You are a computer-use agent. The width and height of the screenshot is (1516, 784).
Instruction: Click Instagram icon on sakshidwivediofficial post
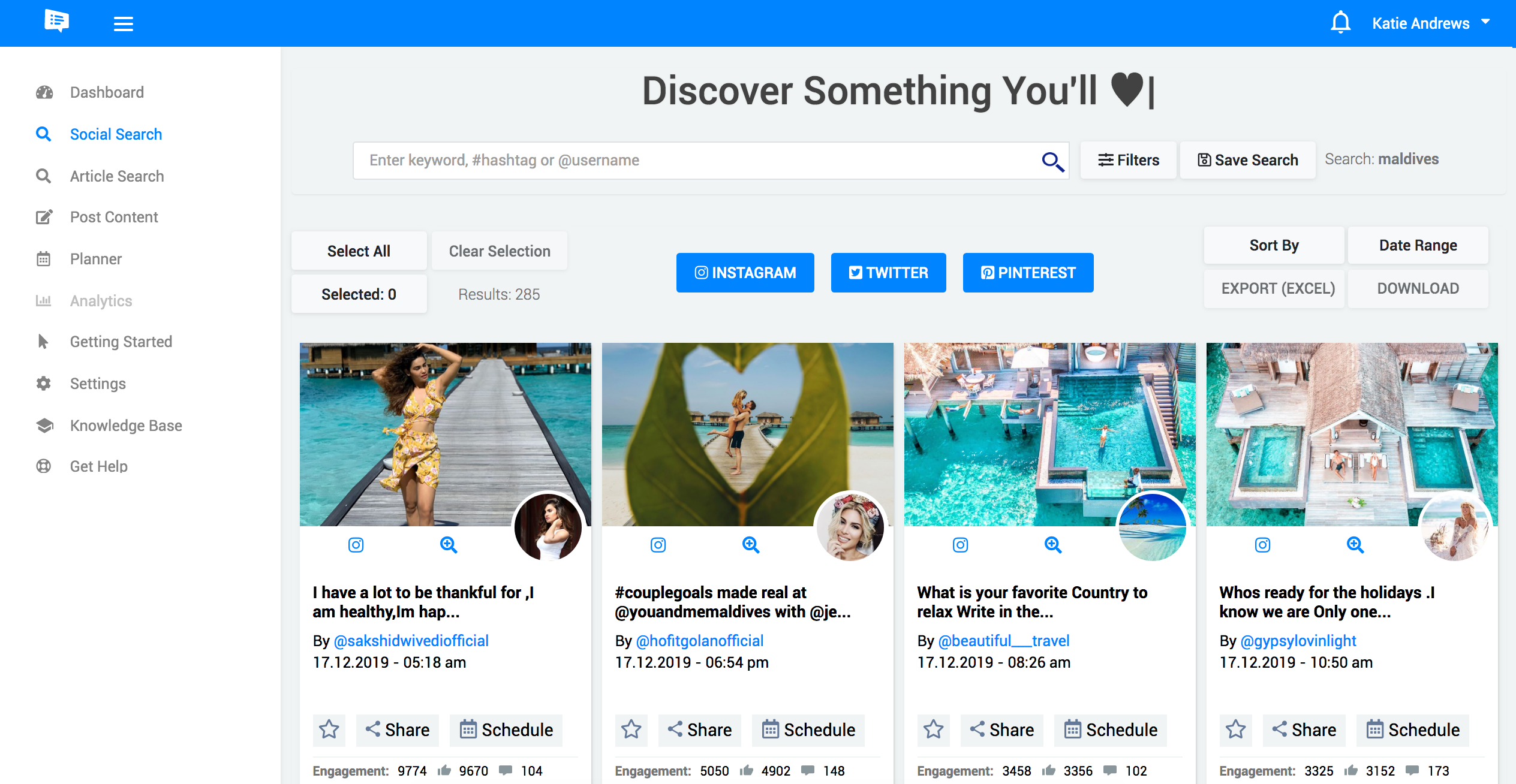356,545
